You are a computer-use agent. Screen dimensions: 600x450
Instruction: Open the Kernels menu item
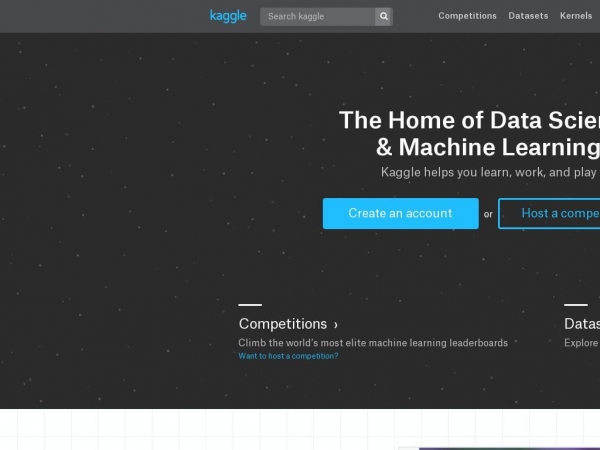[576, 16]
